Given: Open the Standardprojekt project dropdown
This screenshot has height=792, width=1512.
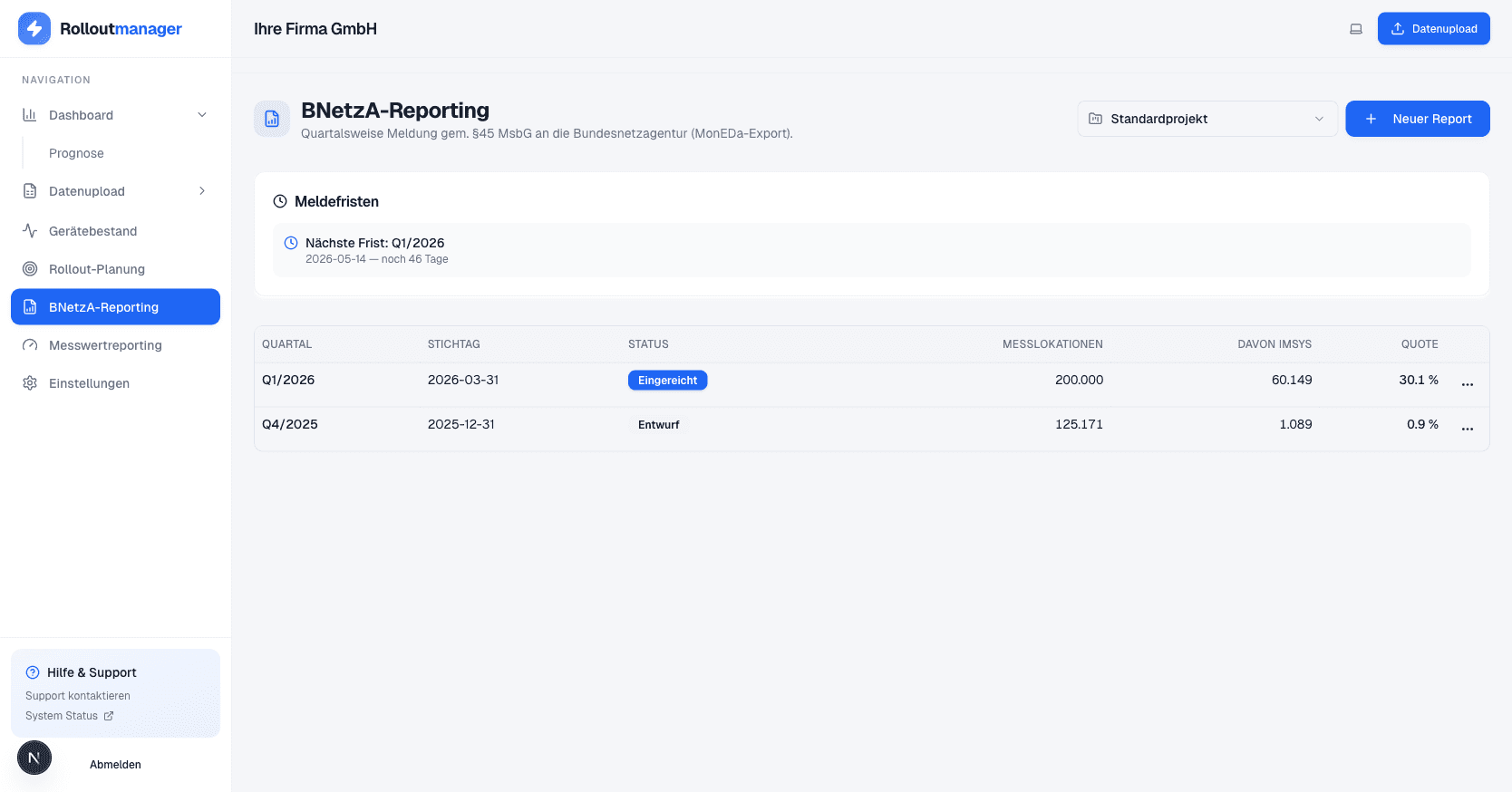Looking at the screenshot, I should point(1207,119).
